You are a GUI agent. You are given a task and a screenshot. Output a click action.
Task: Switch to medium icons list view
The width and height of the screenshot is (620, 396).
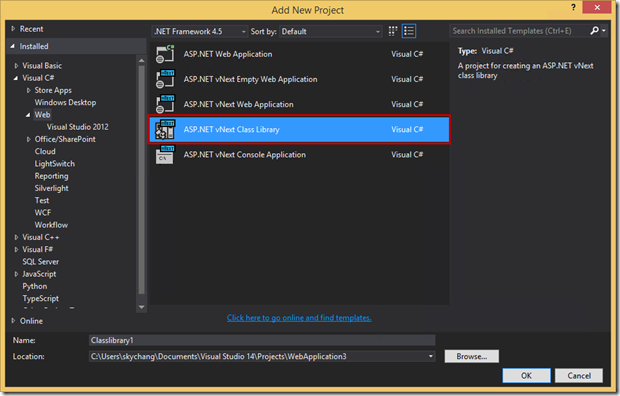(x=409, y=31)
